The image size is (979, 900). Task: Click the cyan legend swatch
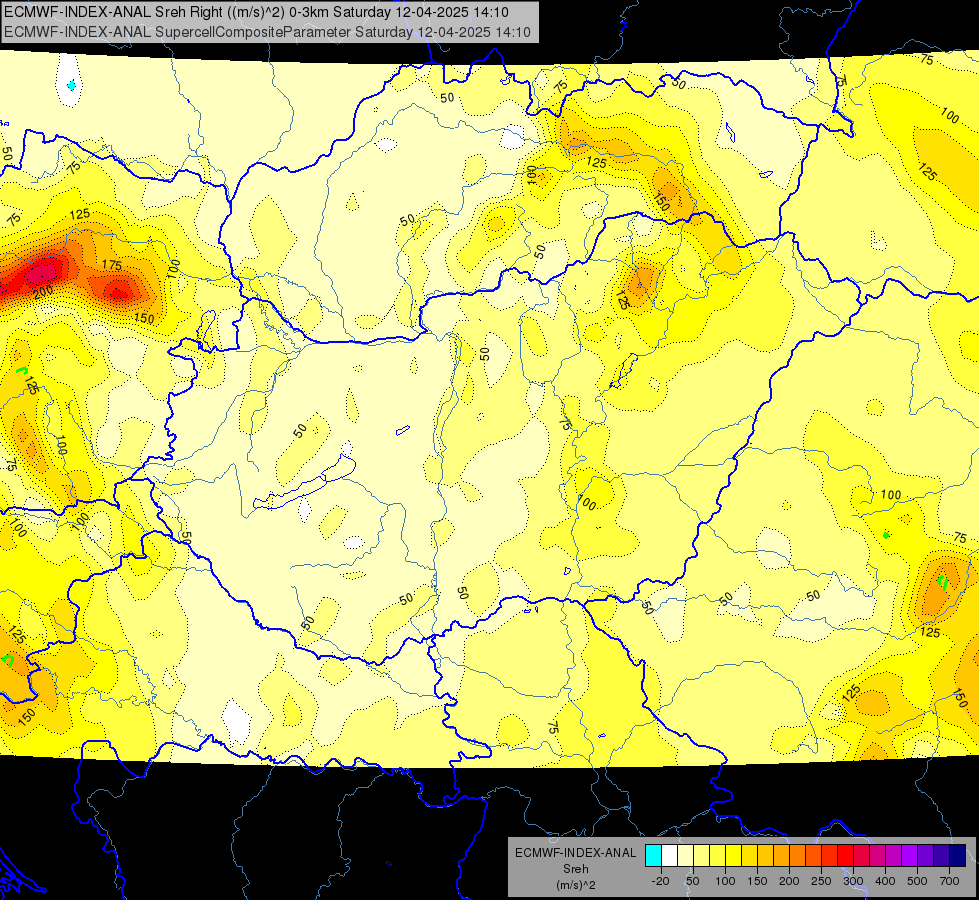coord(653,856)
